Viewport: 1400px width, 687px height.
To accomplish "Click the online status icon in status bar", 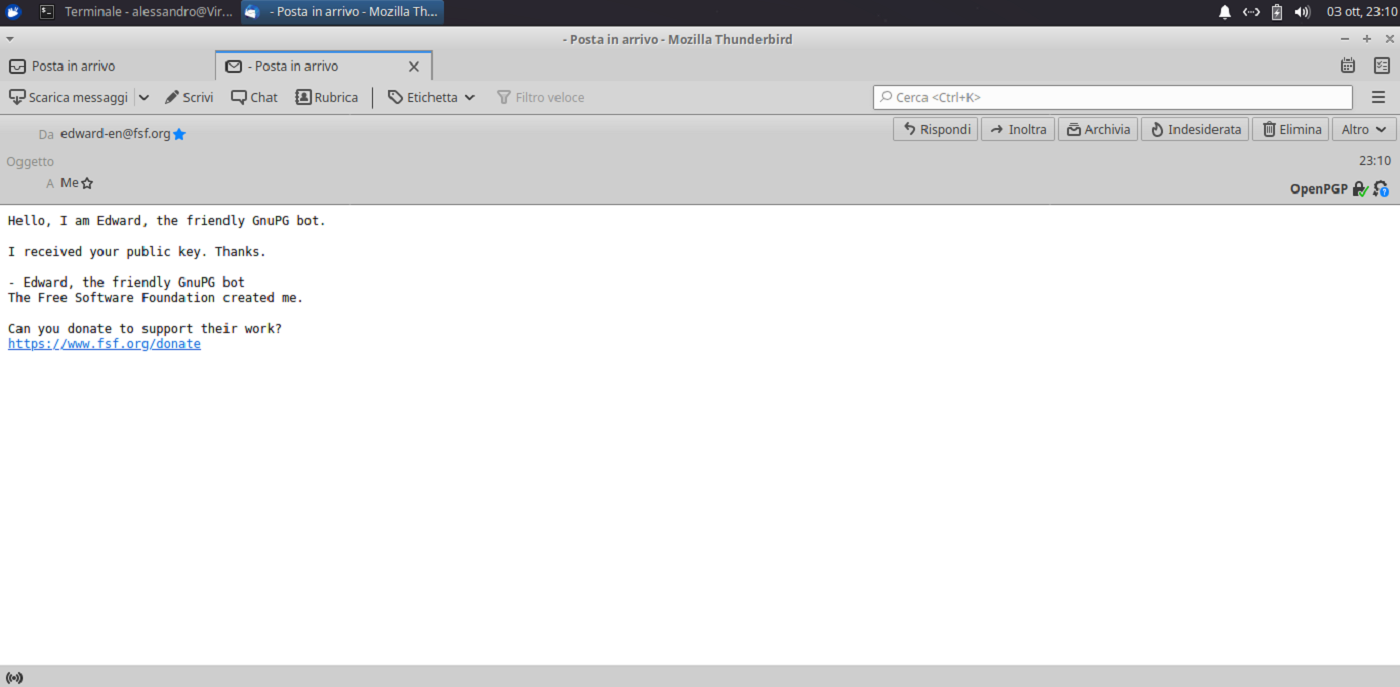I will click(14, 677).
